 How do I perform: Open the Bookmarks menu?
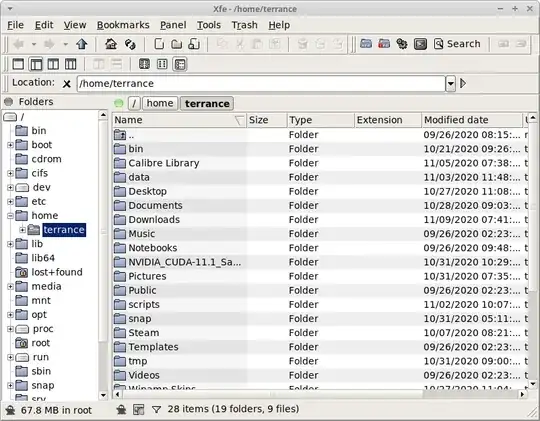coord(123,25)
